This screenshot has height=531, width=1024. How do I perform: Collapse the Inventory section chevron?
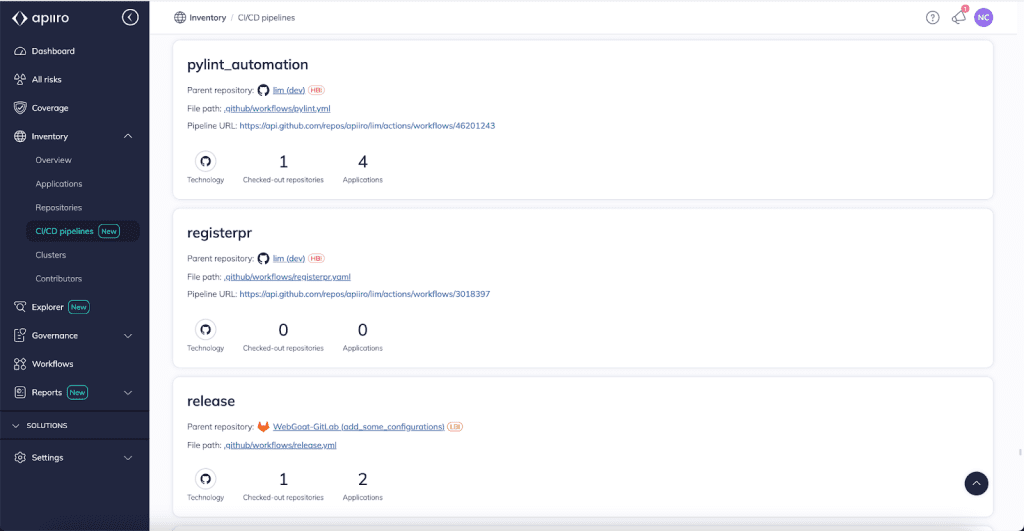pos(128,136)
